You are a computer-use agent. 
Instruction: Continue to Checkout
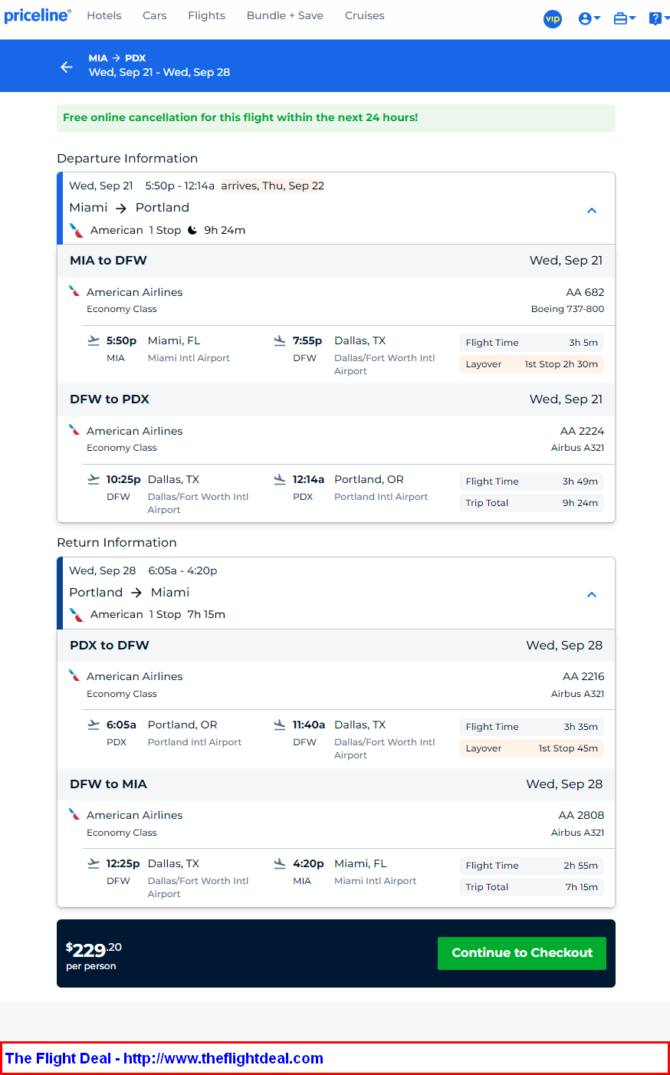(x=522, y=953)
